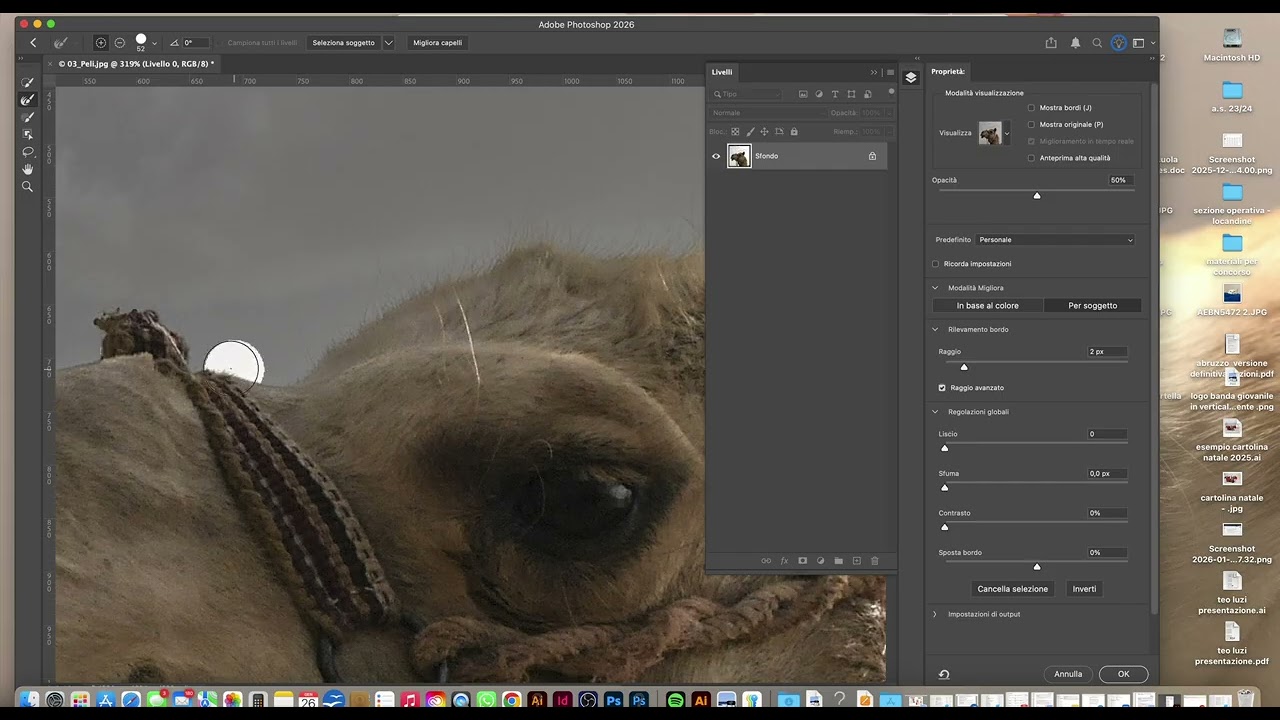1280x720 pixels.
Task: Filter layers by pixel layers
Action: [803, 94]
